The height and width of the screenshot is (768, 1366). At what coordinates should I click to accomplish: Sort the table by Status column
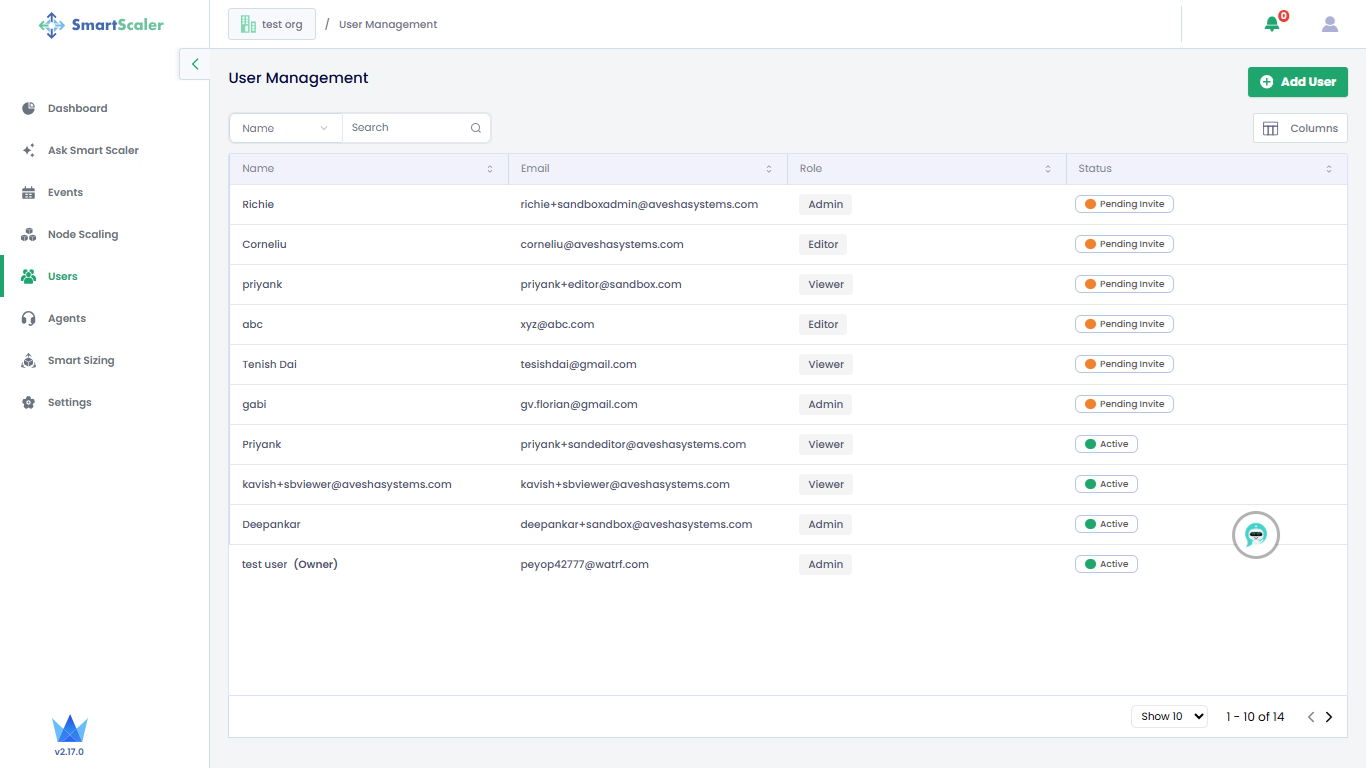(1329, 169)
